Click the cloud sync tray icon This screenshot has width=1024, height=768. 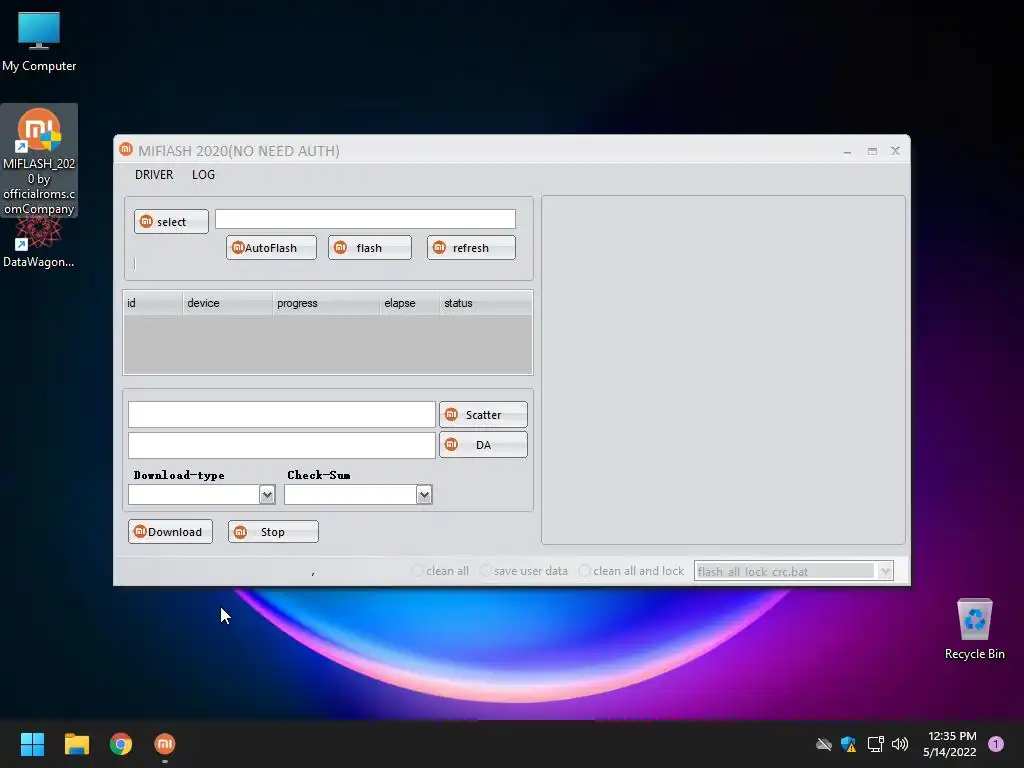coord(824,744)
